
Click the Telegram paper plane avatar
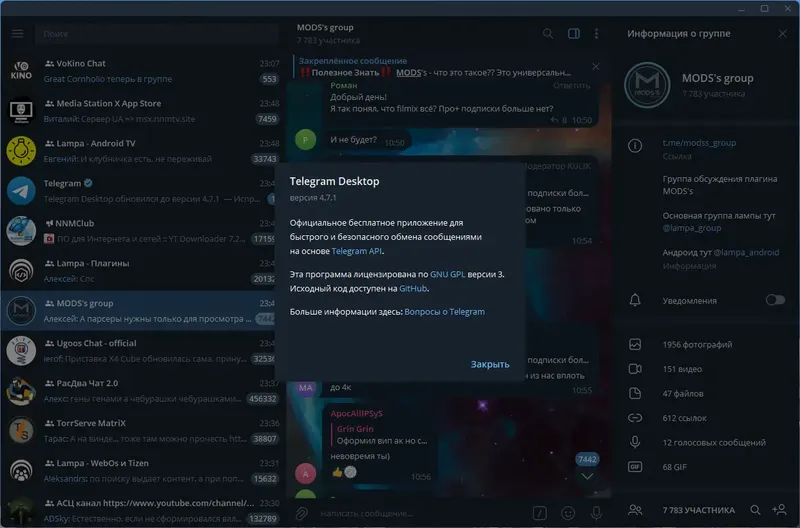coord(21,191)
